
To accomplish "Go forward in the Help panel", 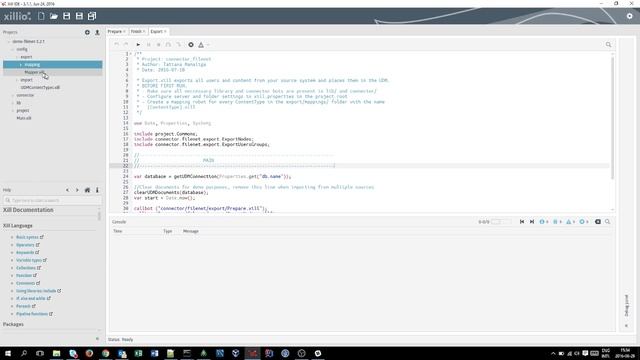I will 77,190.
